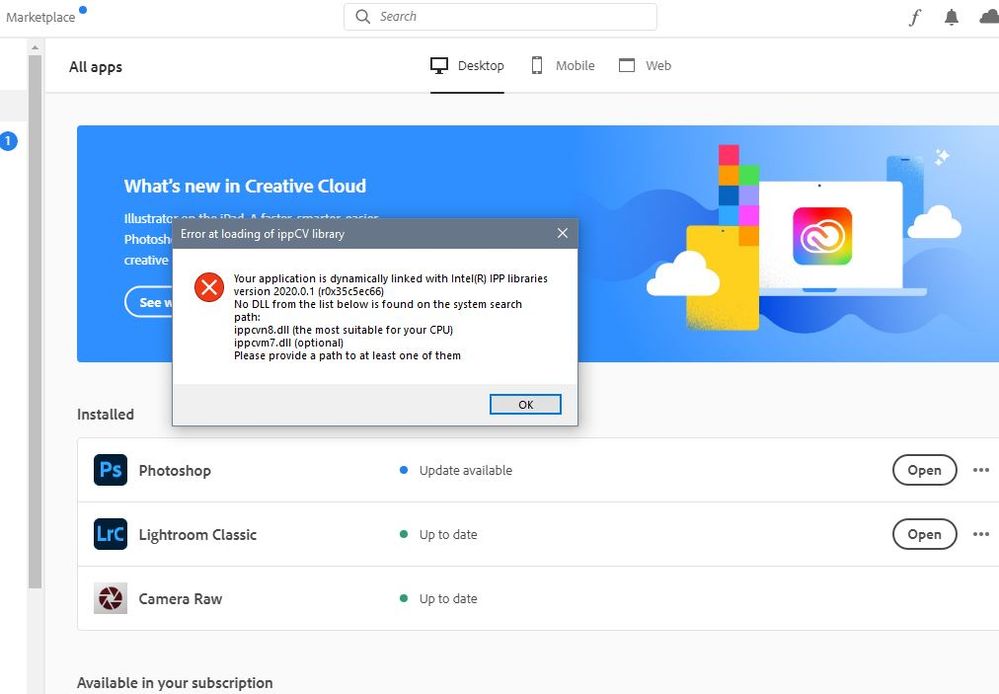Open the Marketplace tab
Image resolution: width=999 pixels, height=694 pixels.
[40, 17]
